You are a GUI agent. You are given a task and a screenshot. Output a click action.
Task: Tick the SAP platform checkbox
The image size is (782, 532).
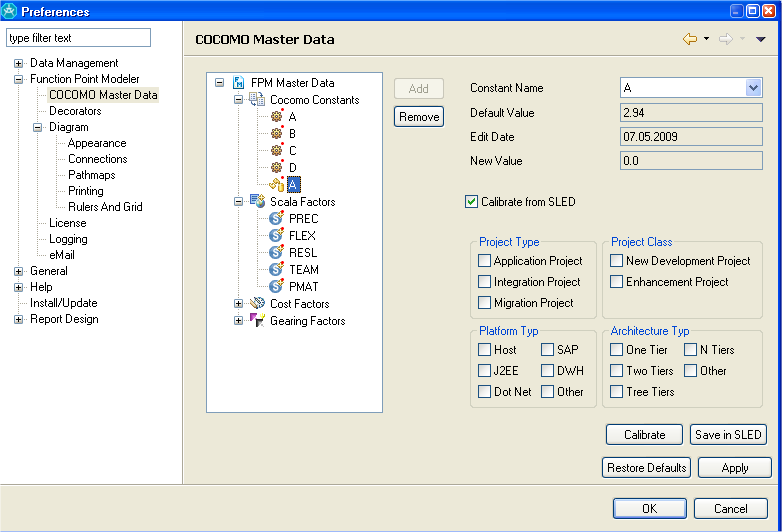point(548,349)
